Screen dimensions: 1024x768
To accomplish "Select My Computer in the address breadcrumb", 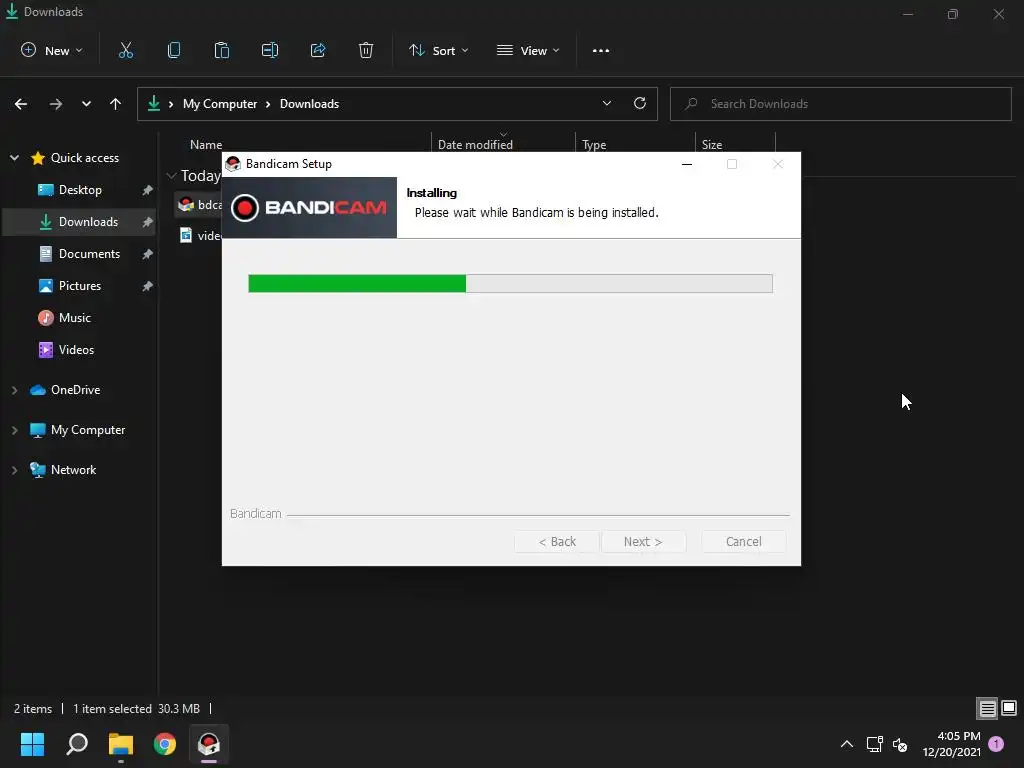I will pyautogui.click(x=219, y=104).
